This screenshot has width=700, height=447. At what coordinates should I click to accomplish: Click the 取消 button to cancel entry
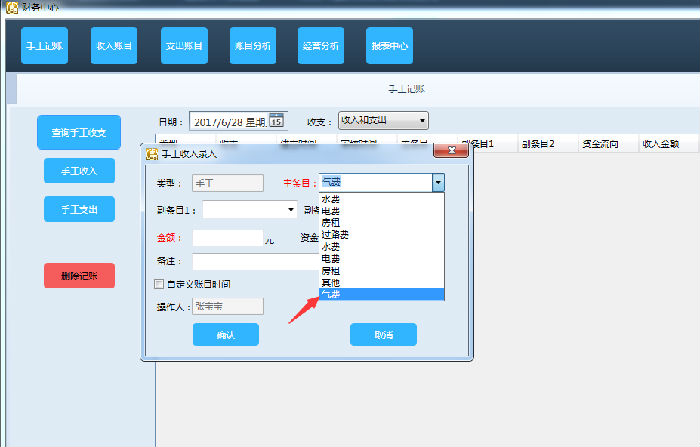(x=383, y=335)
